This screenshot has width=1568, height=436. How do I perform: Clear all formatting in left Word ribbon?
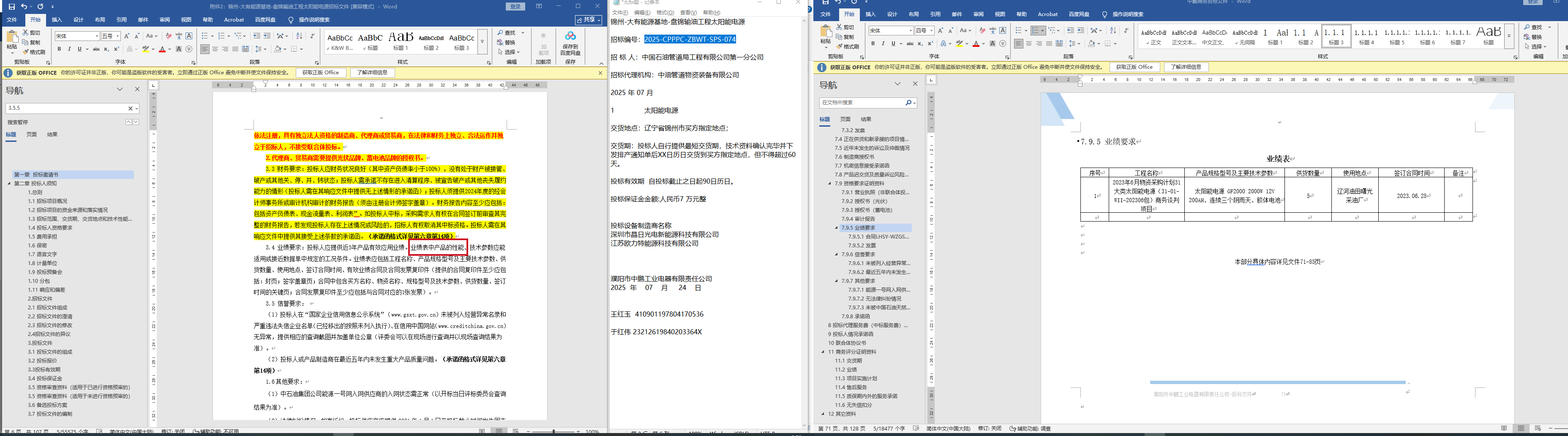coord(169,36)
